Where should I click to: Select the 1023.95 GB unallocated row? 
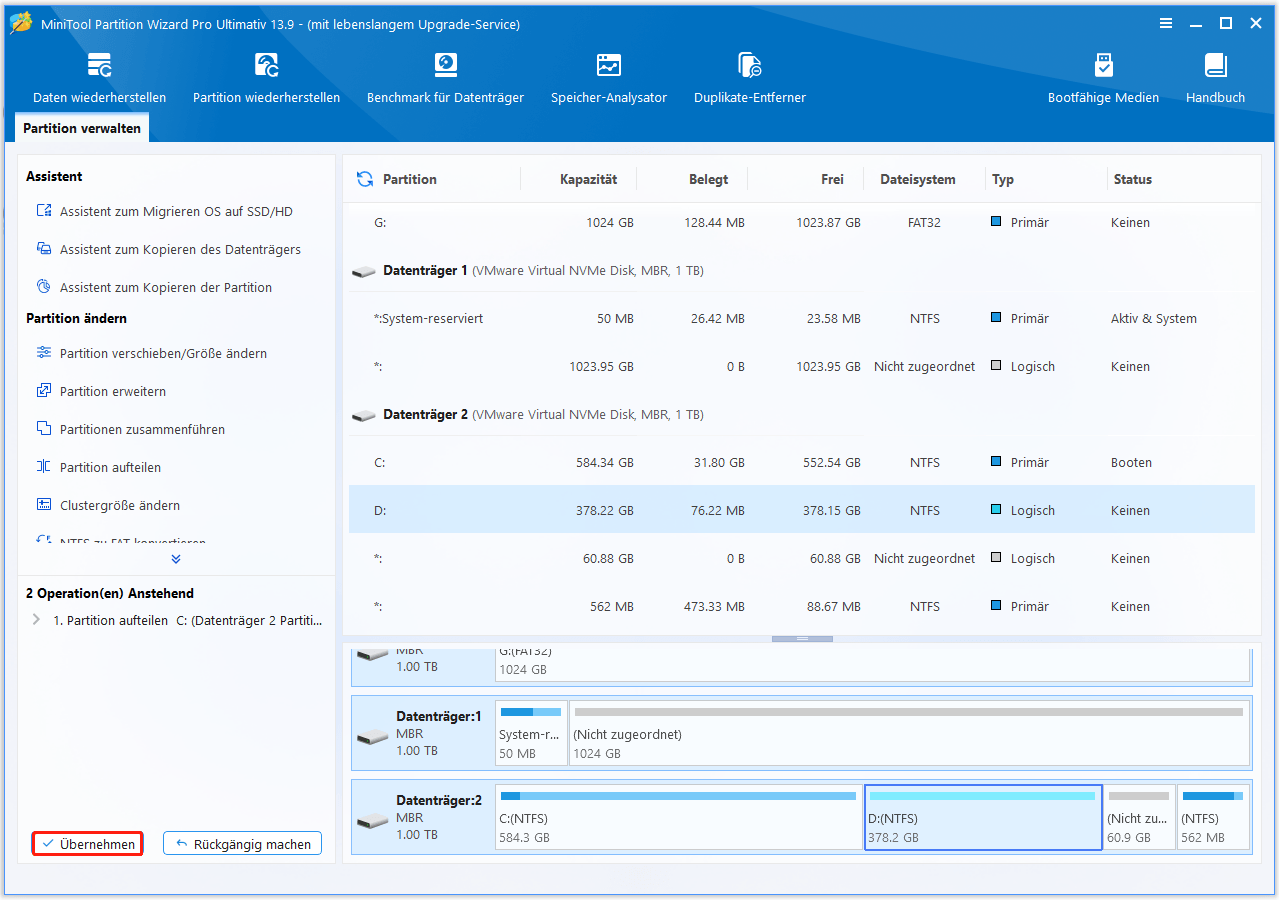pyautogui.click(x=802, y=367)
